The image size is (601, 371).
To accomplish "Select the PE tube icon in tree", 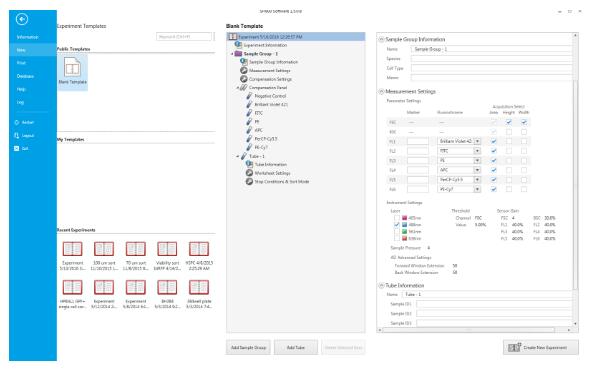I will pyautogui.click(x=249, y=121).
